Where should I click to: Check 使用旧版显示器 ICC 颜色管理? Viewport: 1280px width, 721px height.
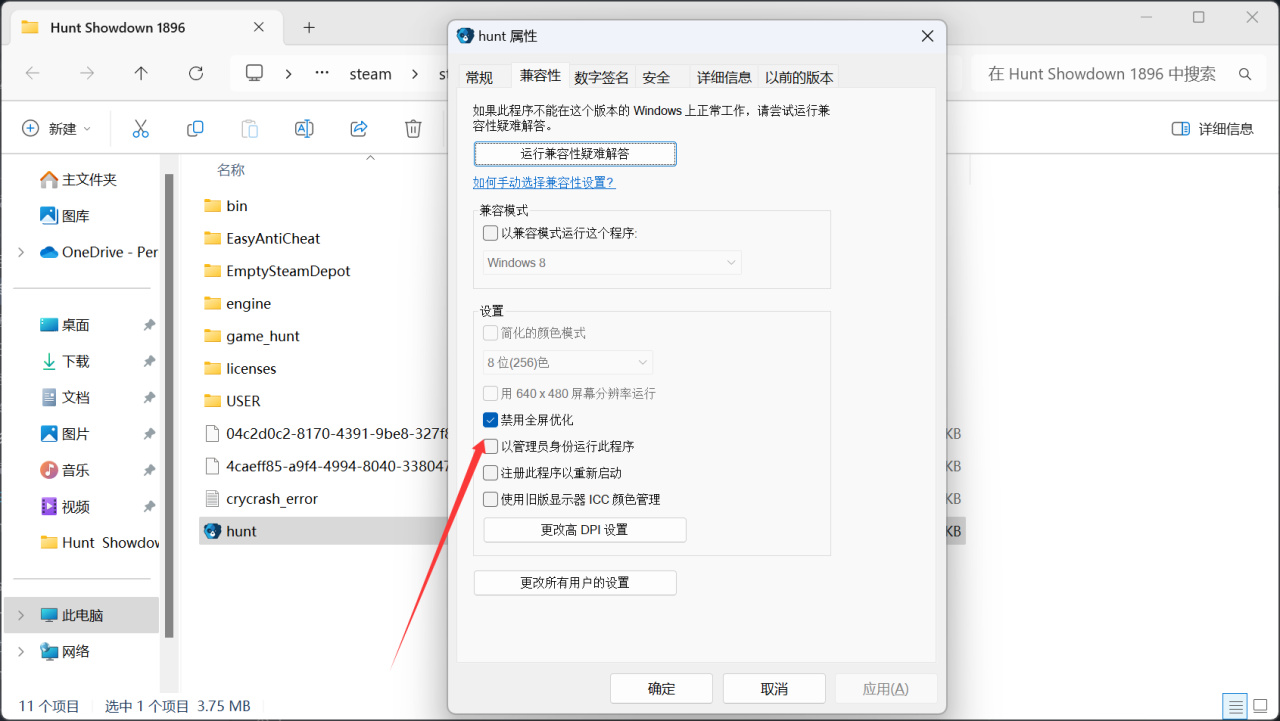click(x=490, y=499)
